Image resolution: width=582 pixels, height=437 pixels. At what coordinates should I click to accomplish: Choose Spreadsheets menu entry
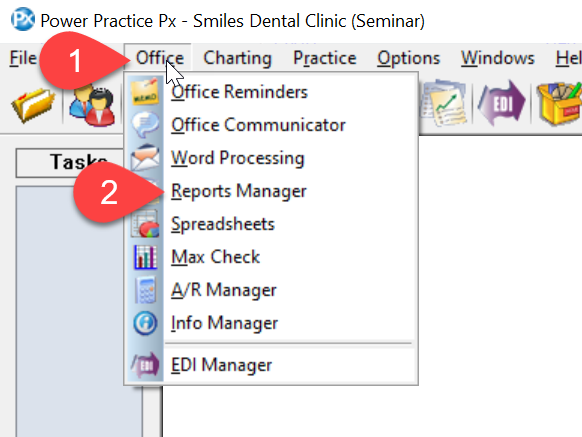(223, 225)
